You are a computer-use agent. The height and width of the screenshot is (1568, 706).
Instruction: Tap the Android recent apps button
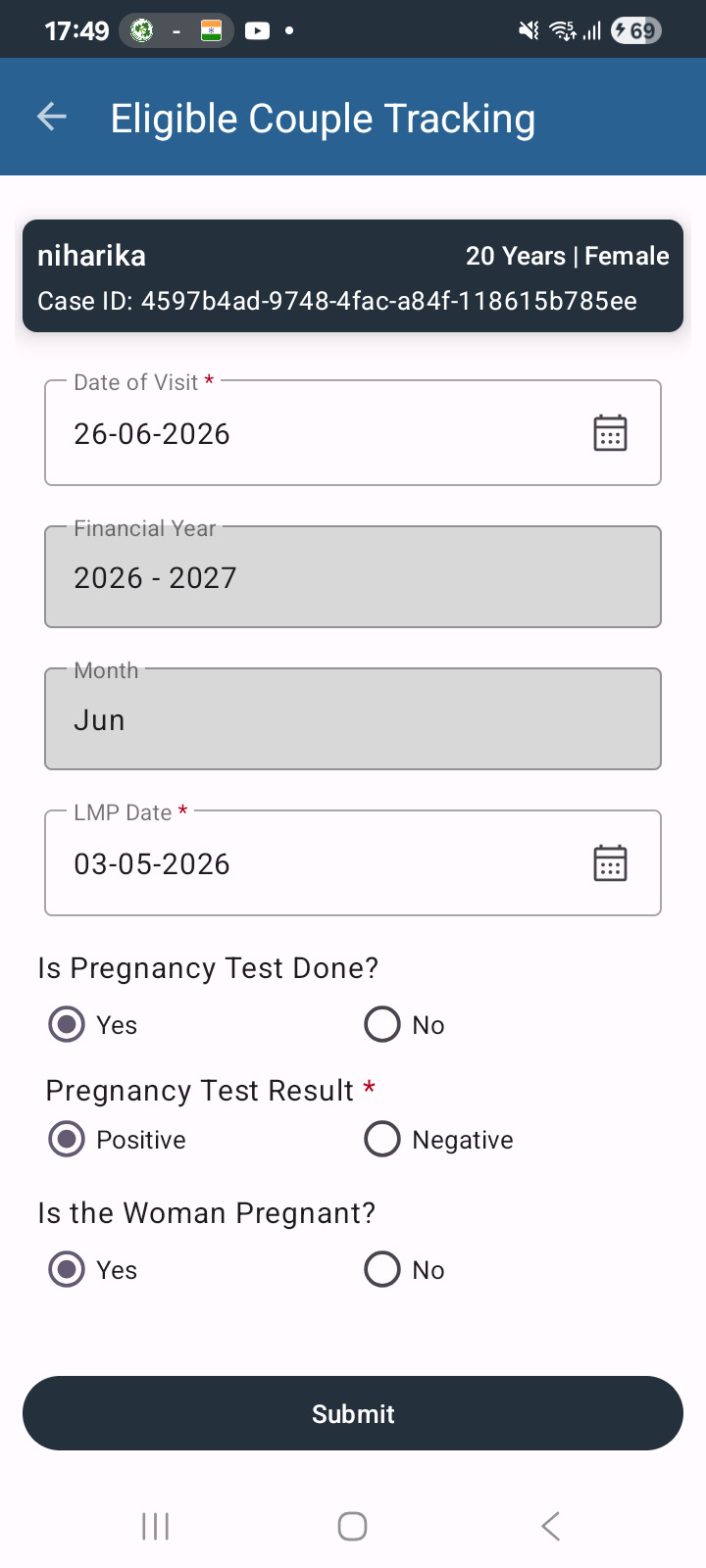click(155, 1526)
